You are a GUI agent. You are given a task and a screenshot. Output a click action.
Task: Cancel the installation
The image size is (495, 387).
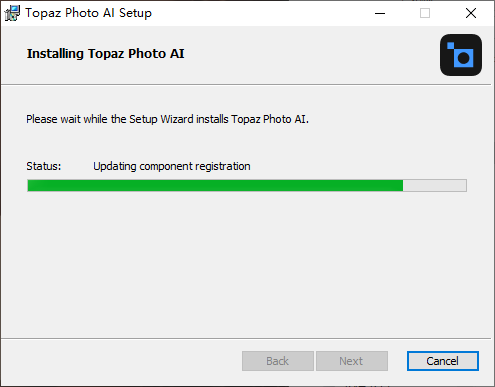click(x=443, y=361)
